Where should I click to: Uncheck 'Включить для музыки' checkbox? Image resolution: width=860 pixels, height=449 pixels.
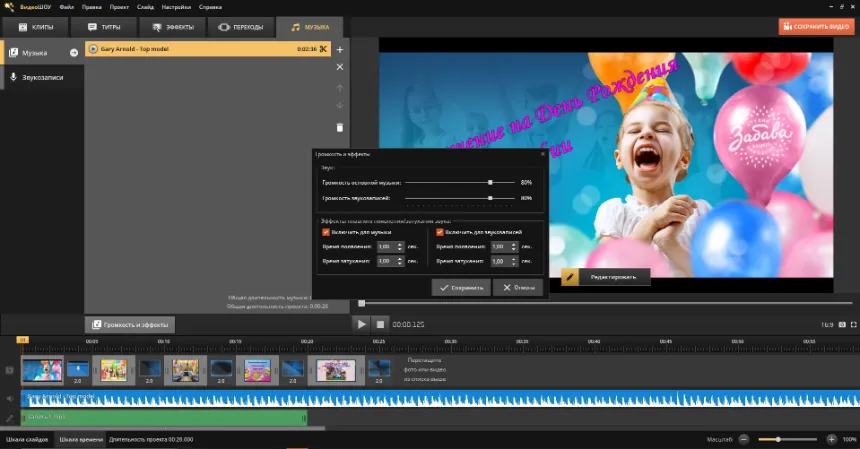326,232
